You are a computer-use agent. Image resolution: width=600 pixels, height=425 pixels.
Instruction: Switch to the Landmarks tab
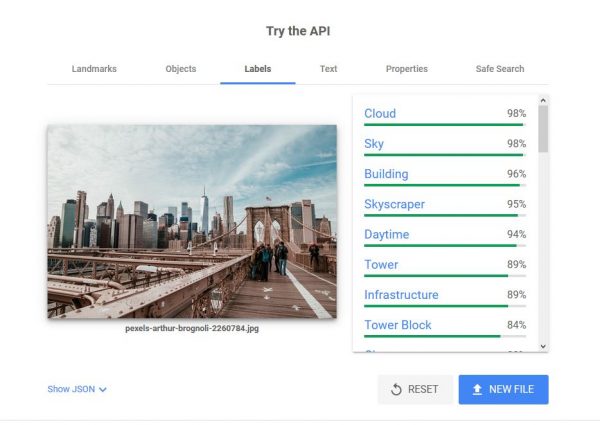pos(94,69)
